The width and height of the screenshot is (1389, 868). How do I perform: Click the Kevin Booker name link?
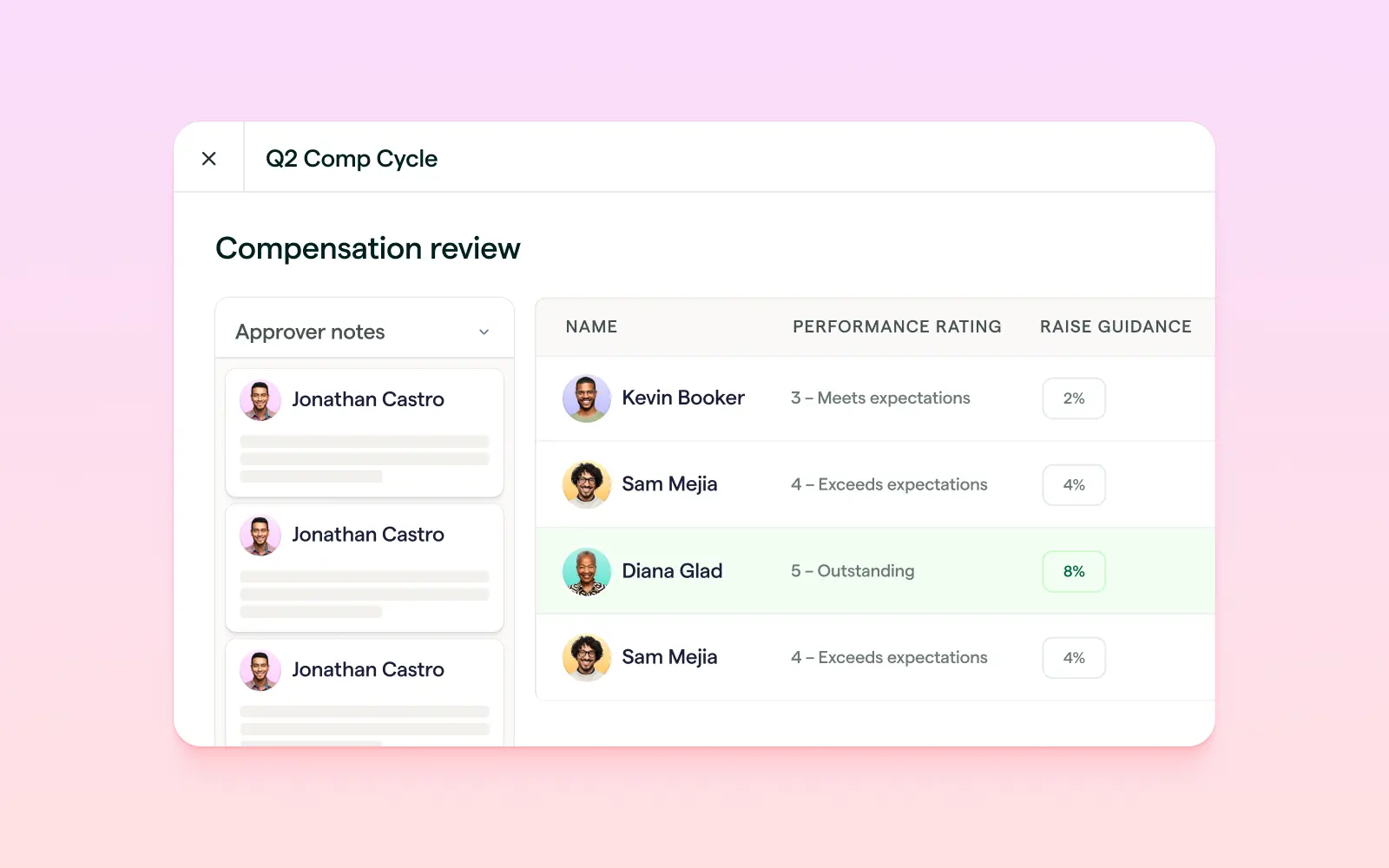[x=683, y=398]
